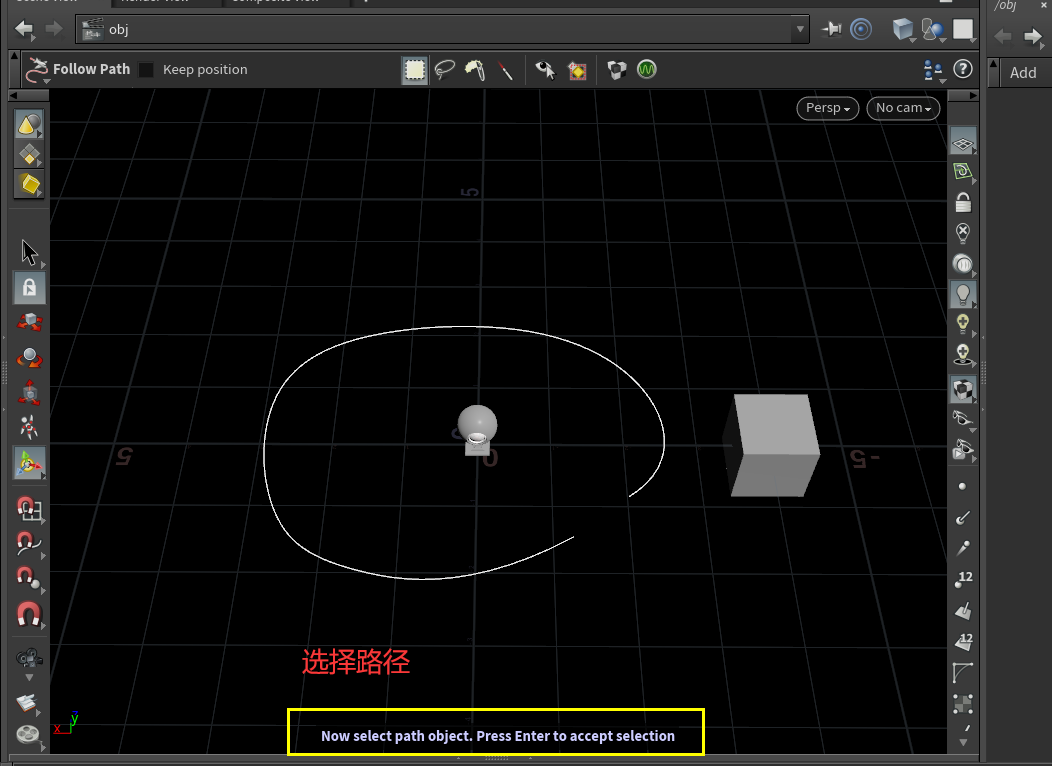Click the grey cubes toolbar icon
Image resolution: width=1052 pixels, height=766 pixels.
(x=617, y=70)
